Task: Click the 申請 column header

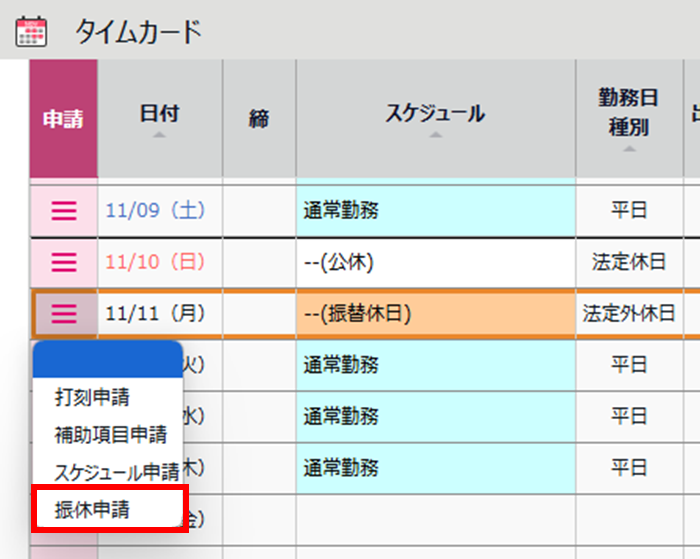Action: [63, 119]
